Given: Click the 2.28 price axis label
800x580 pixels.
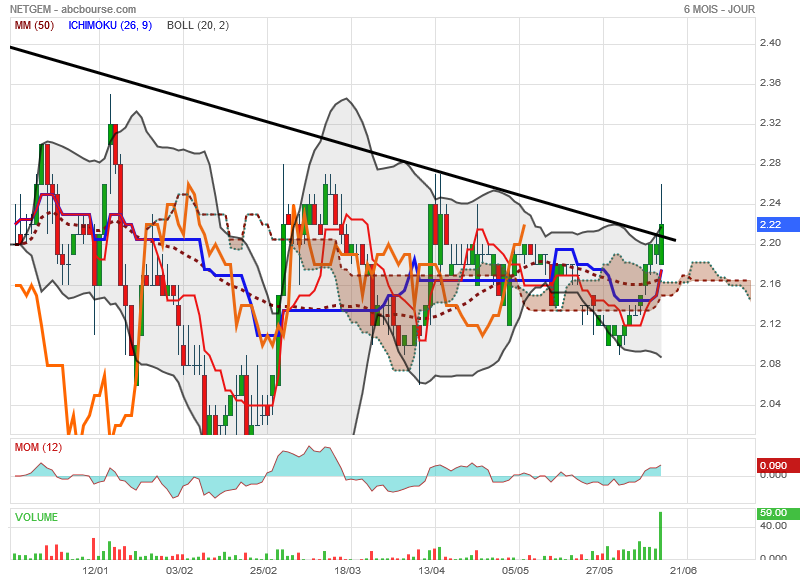Looking at the screenshot, I should 770,163.
